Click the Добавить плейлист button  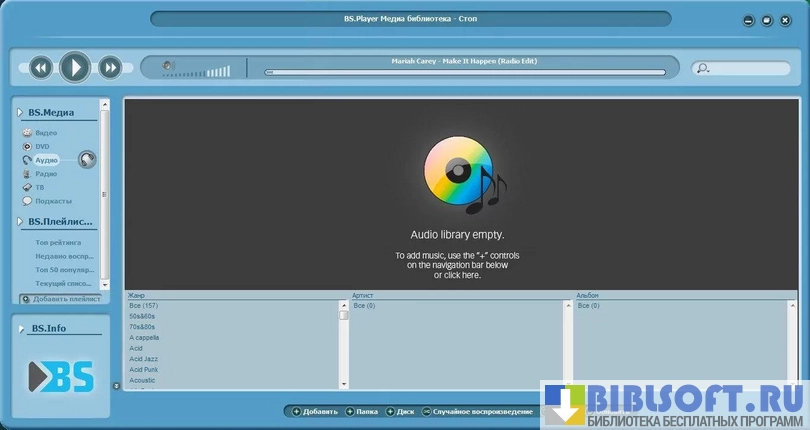pos(60,299)
